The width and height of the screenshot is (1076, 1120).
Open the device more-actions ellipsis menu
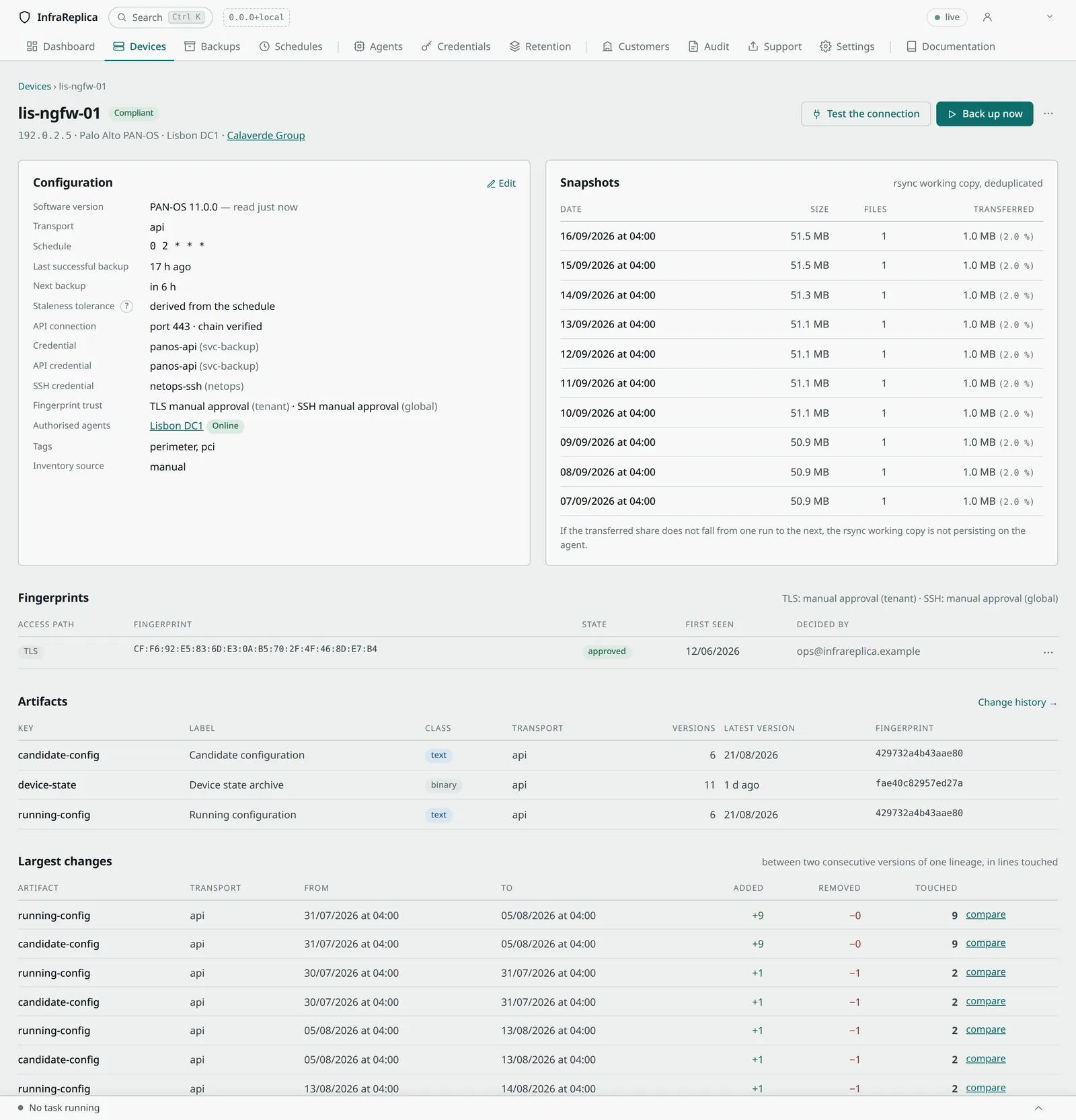pyautogui.click(x=1048, y=114)
